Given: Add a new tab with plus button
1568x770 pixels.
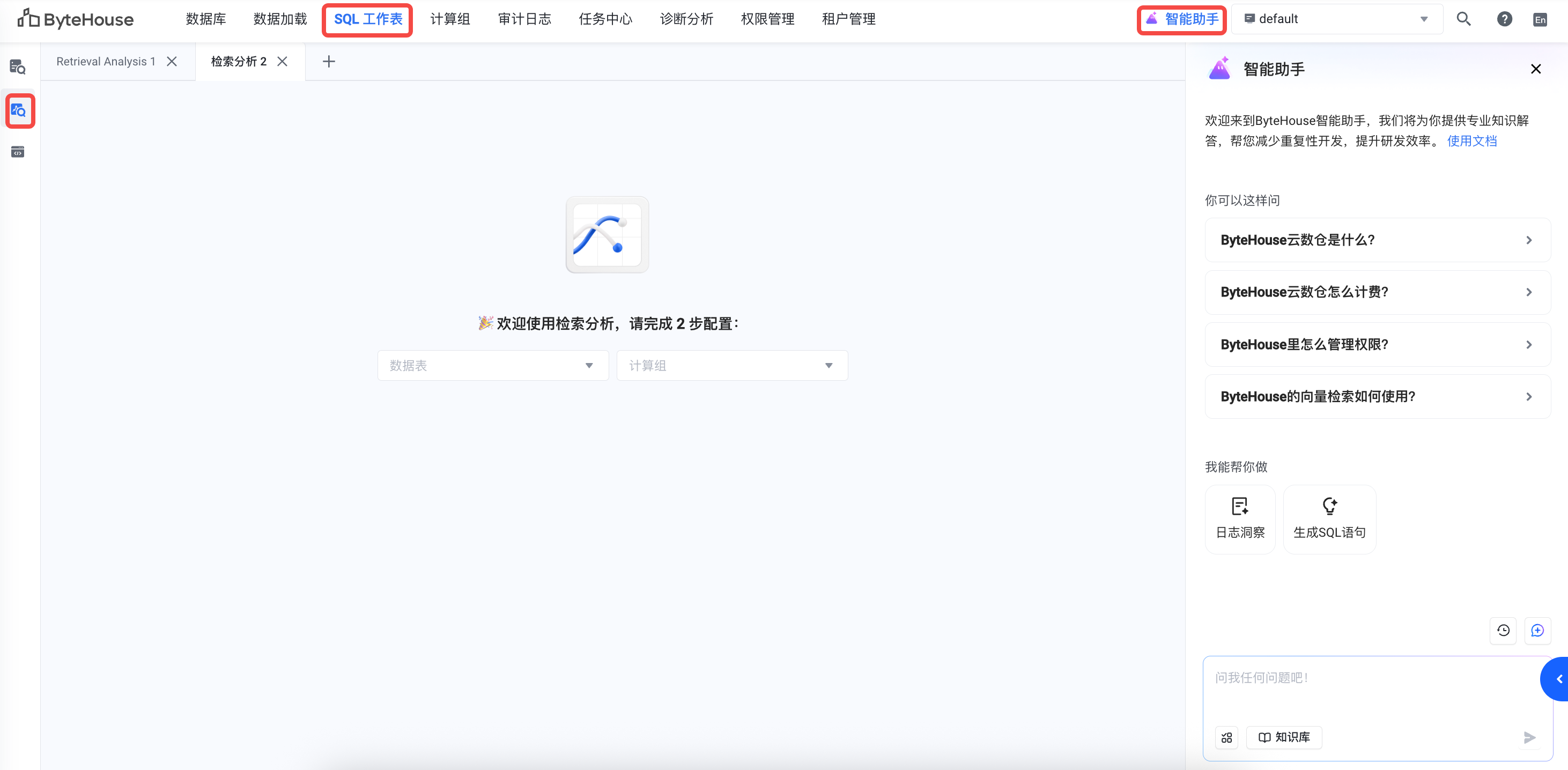Looking at the screenshot, I should (329, 62).
